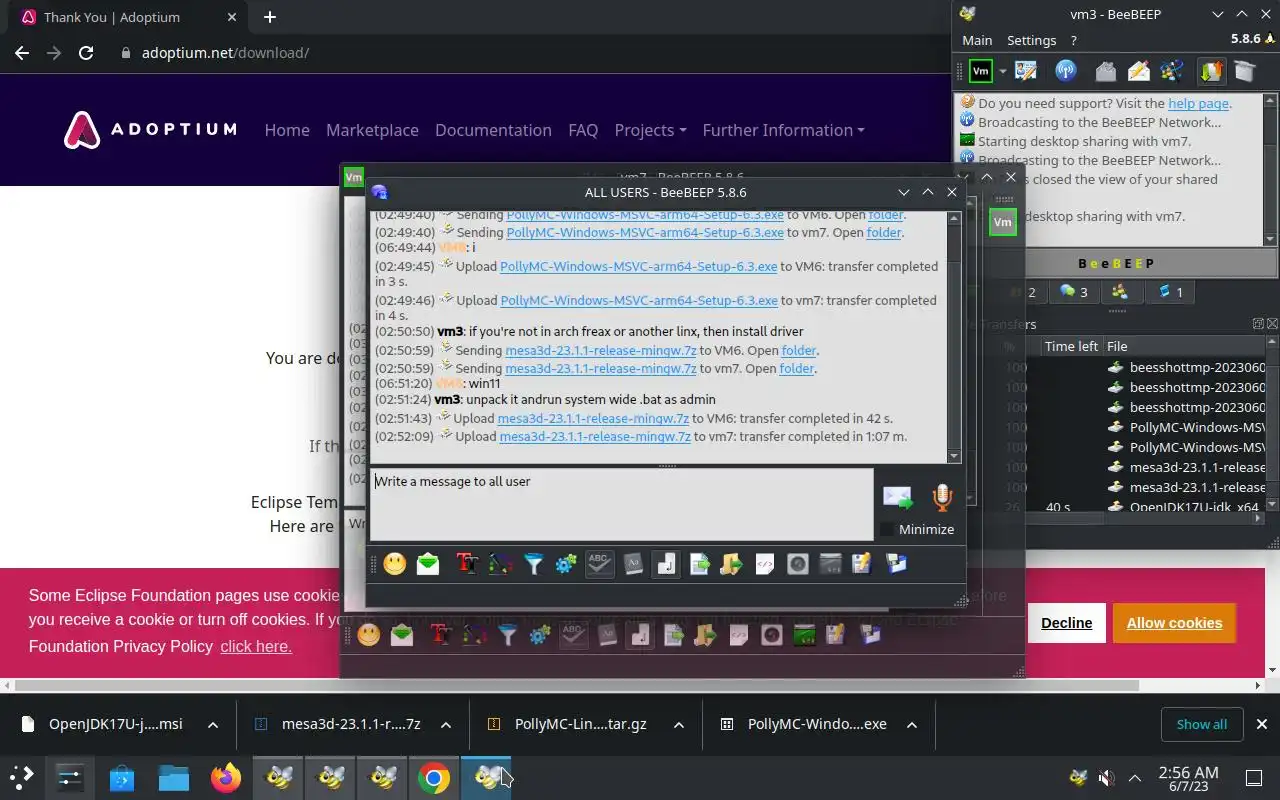Viewport: 1280px width, 800px height.
Task: Send the message with envelope arrow button
Action: [x=898, y=497]
